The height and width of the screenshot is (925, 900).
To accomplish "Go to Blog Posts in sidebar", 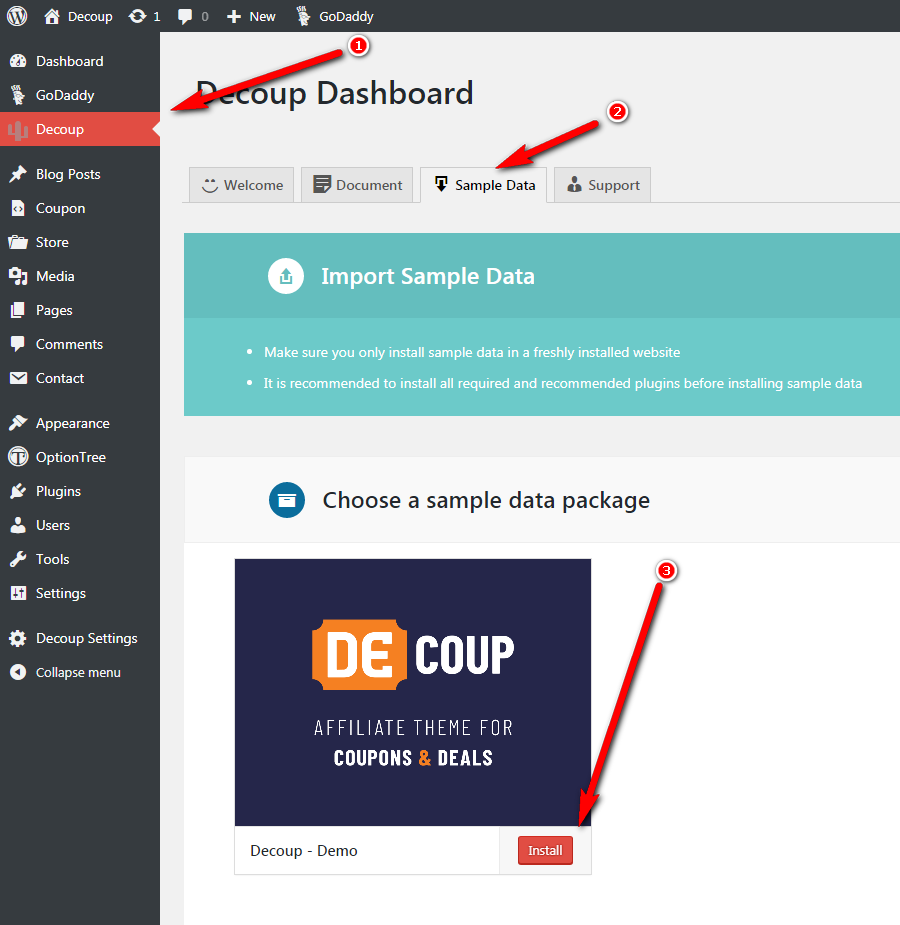I will (68, 174).
